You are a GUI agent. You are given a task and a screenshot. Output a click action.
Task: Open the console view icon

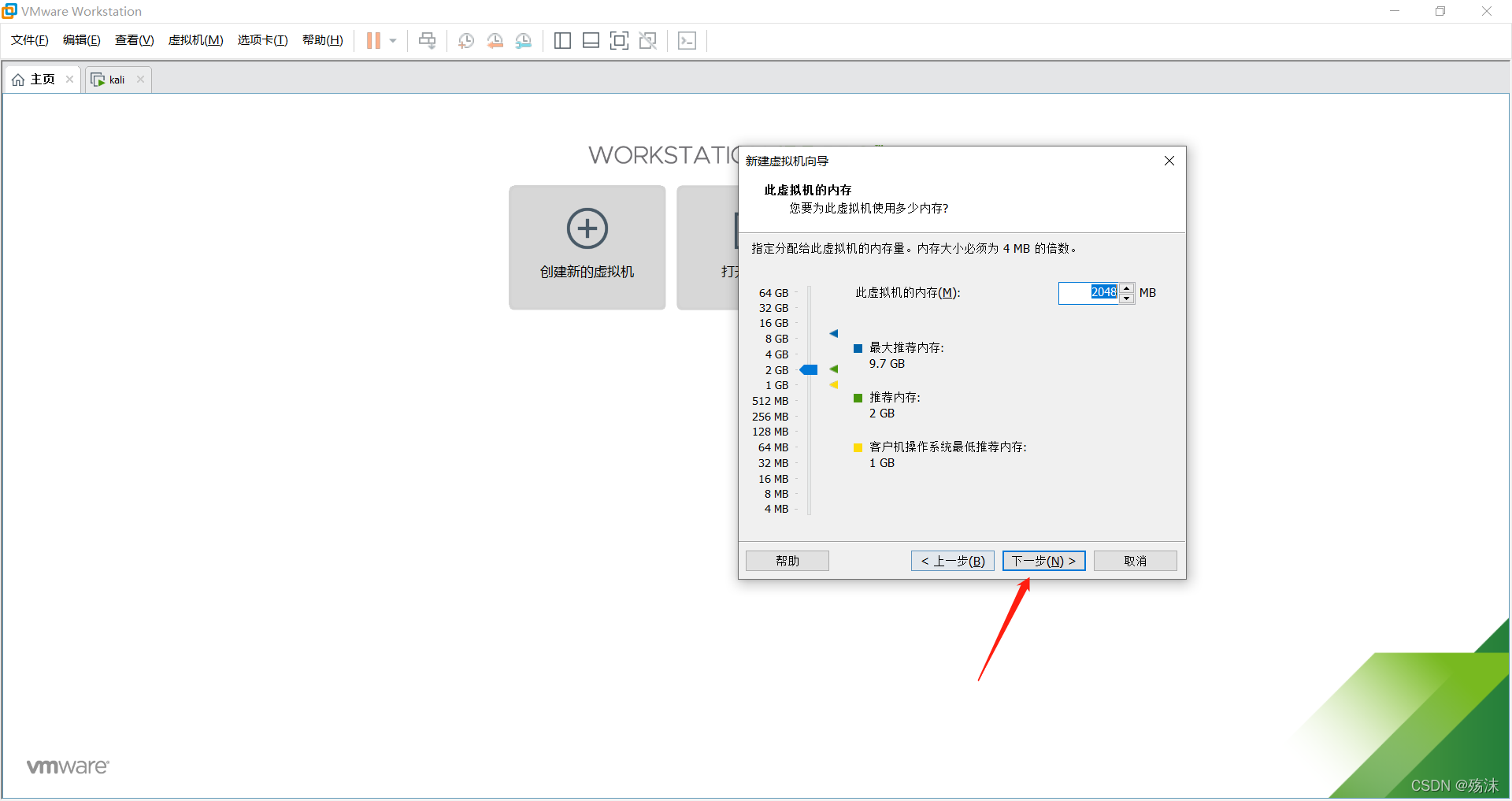pos(687,41)
